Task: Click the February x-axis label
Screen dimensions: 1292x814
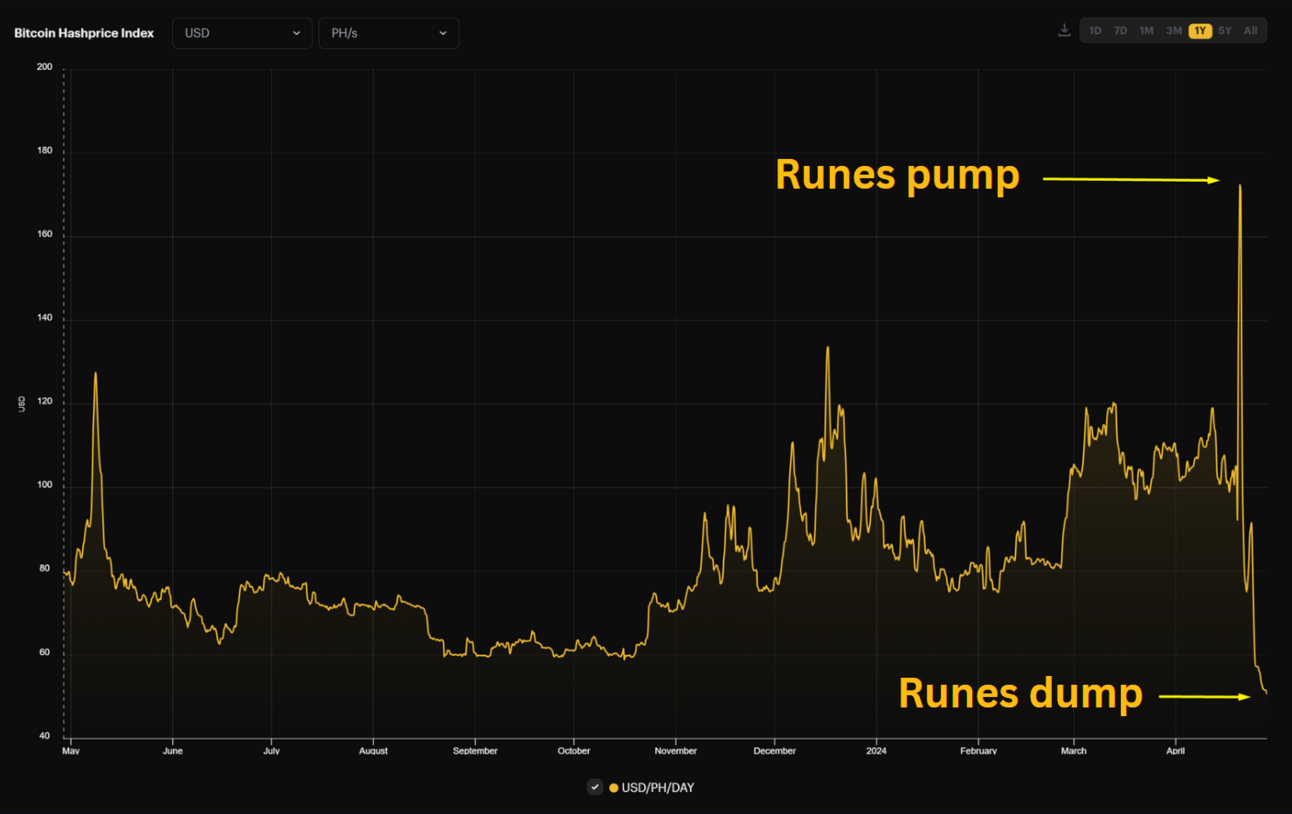Action: point(978,750)
